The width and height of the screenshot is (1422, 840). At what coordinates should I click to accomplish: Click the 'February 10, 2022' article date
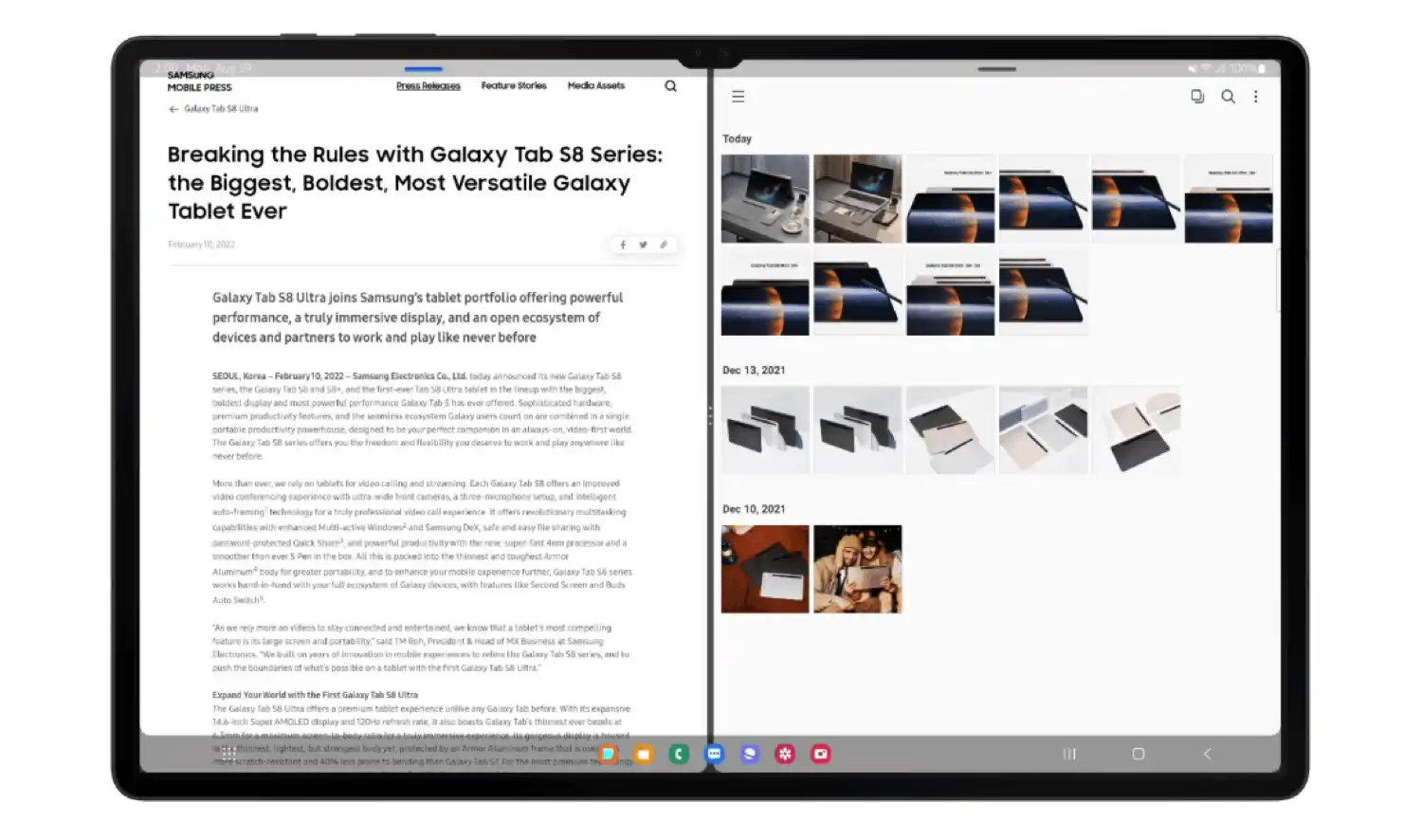tap(202, 245)
